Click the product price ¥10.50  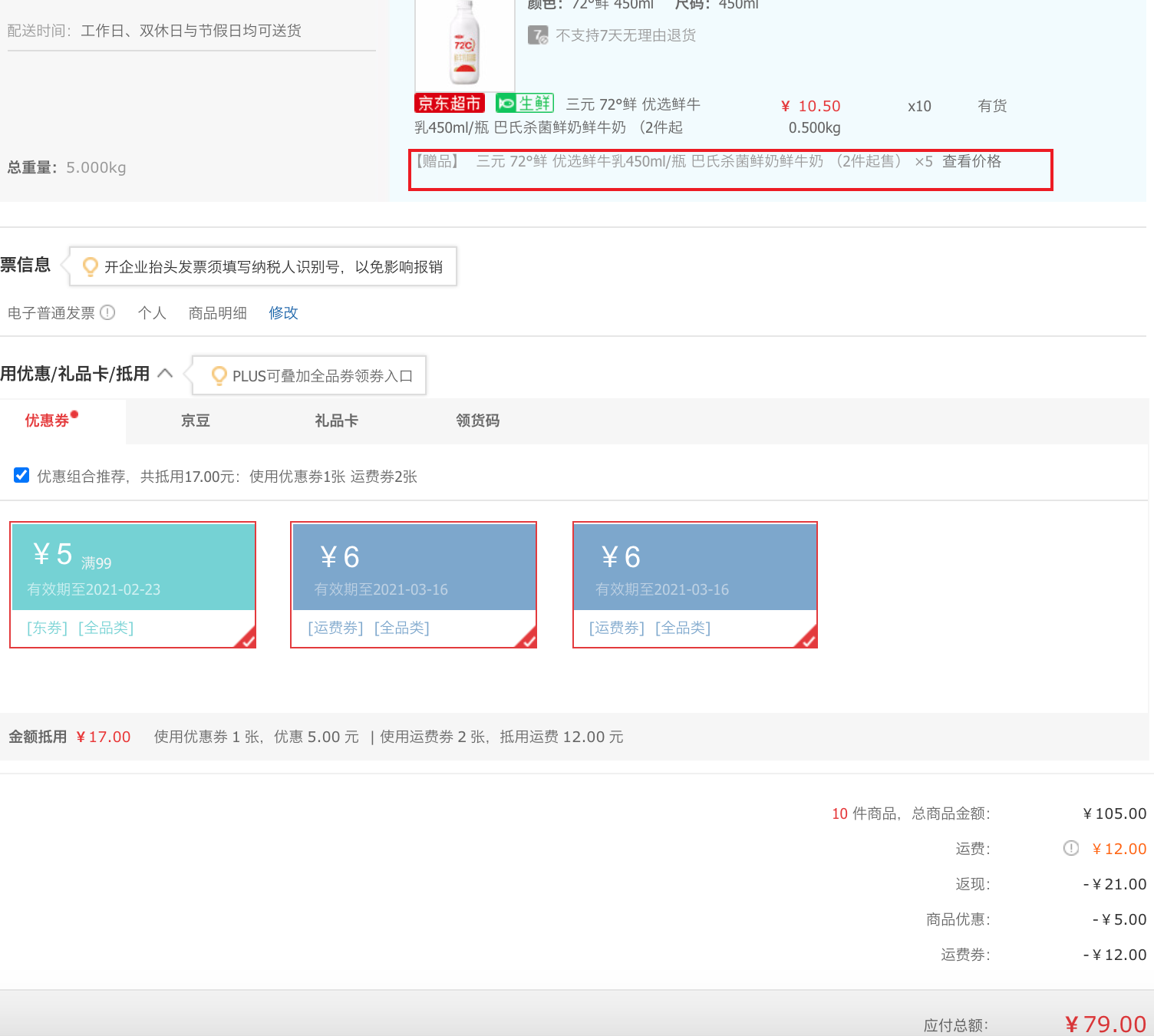click(811, 106)
